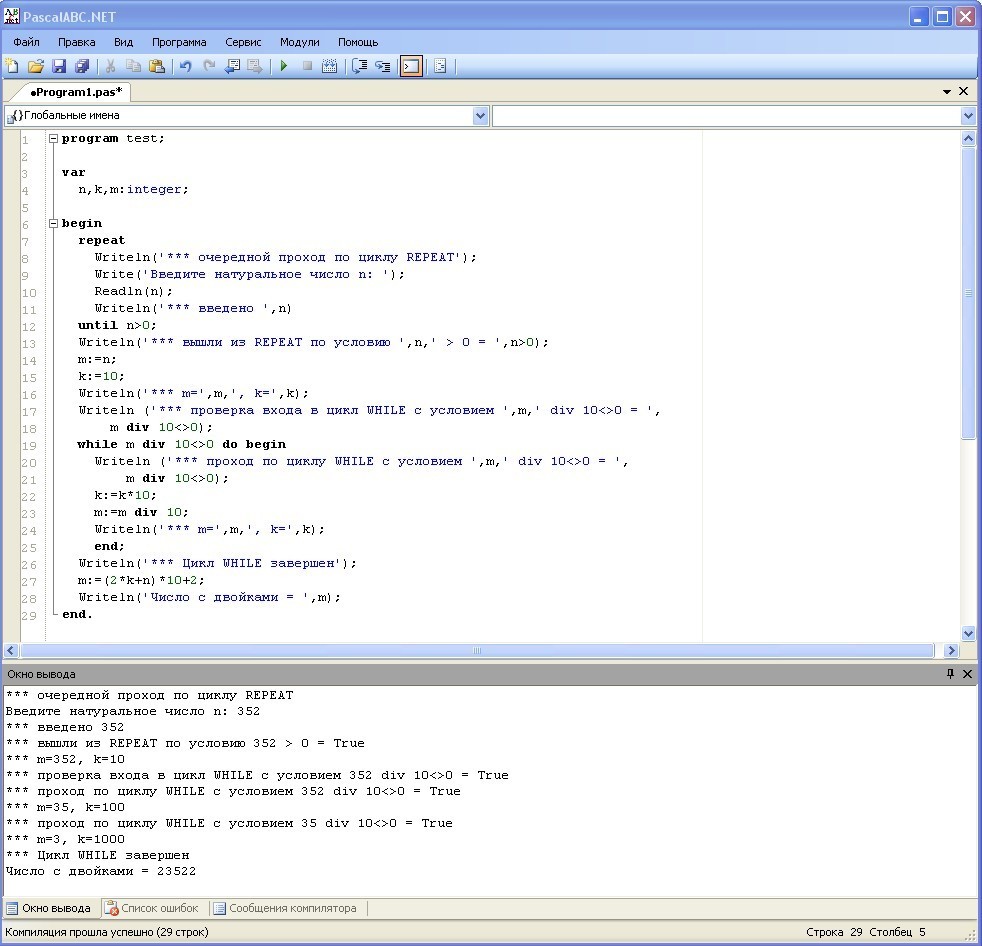Click the Paste clipboard icon

[157, 67]
